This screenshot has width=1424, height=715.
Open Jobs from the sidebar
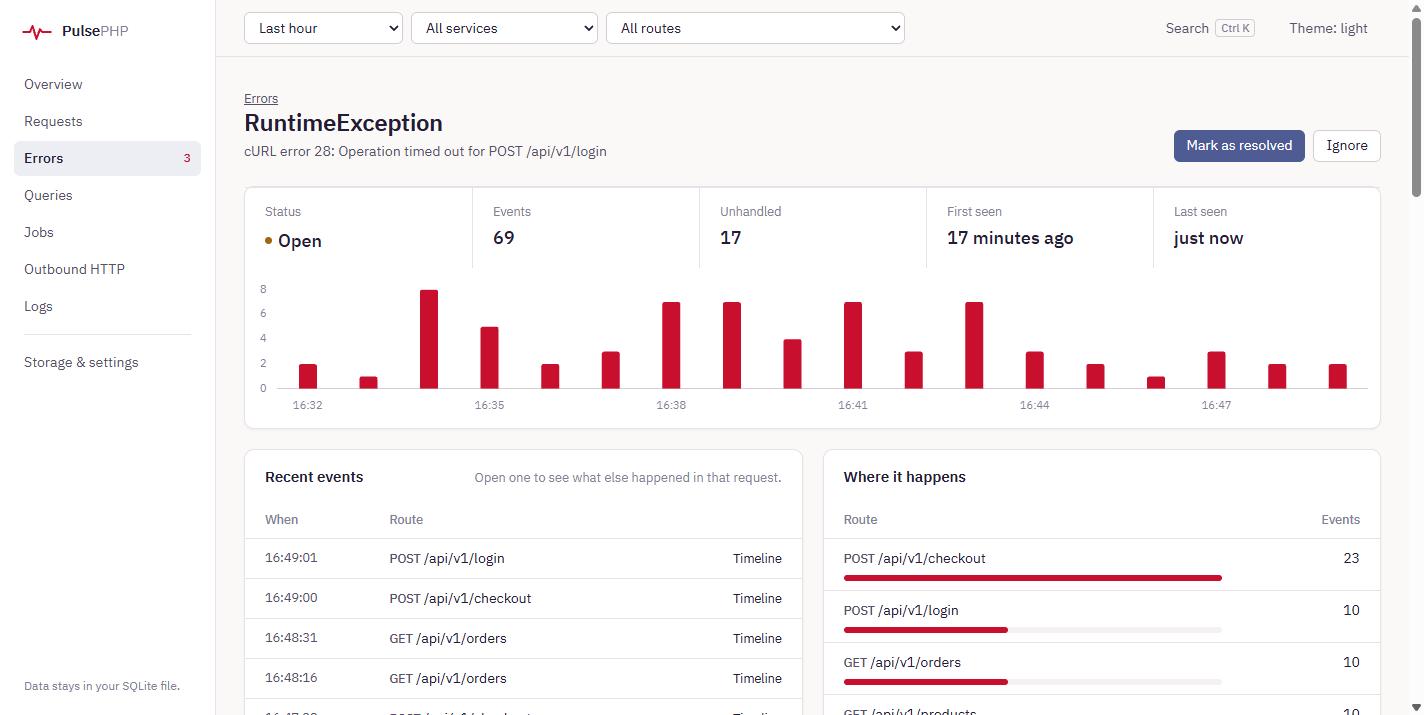coord(107,232)
